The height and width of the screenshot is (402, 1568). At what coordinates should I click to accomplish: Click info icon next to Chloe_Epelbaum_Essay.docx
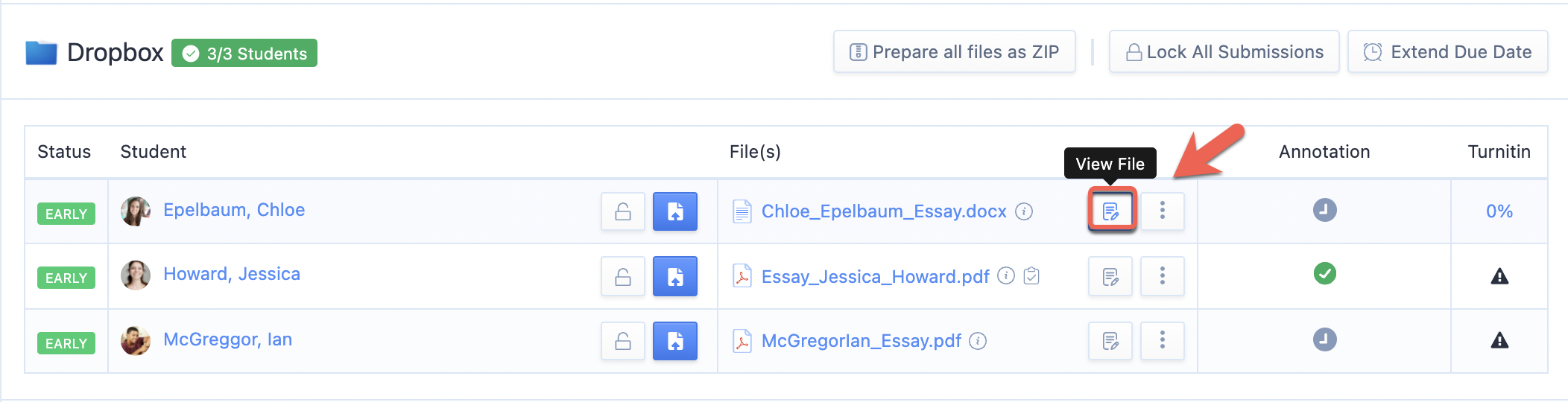click(1025, 211)
